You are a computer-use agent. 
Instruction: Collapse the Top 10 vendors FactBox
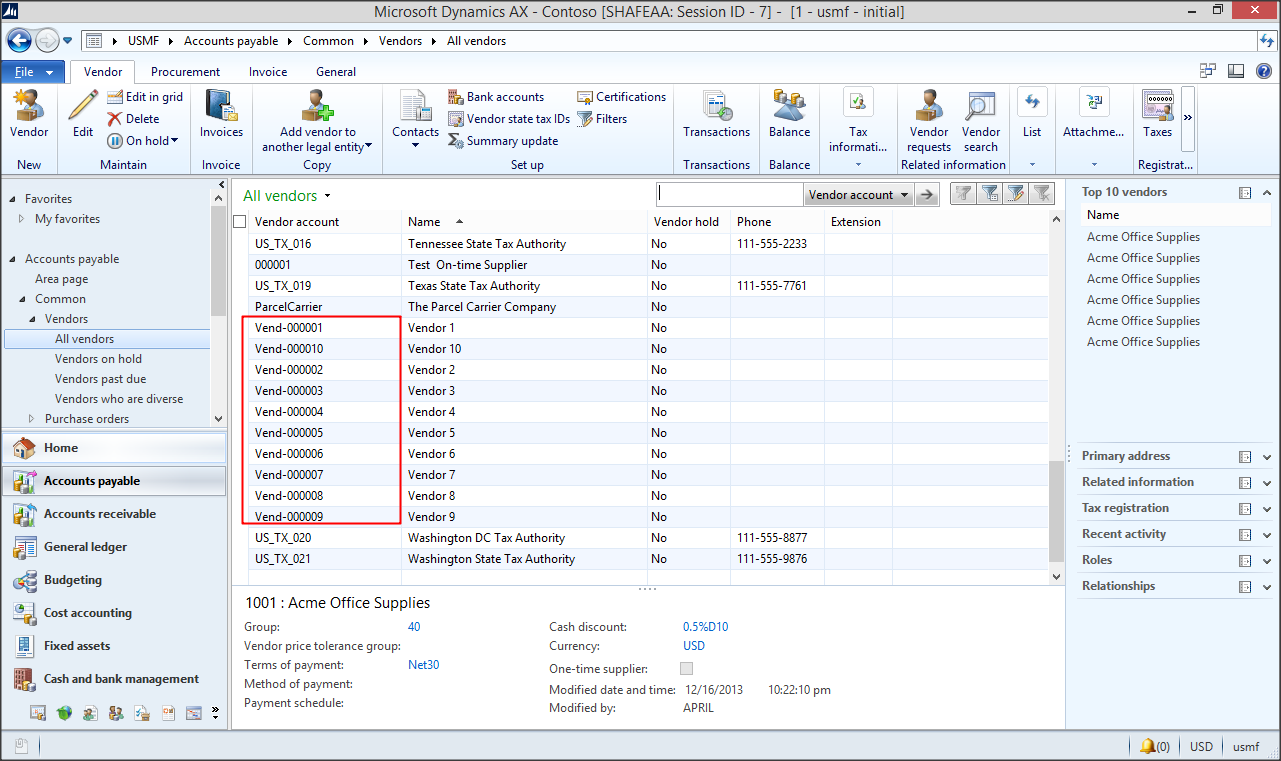coord(1267,192)
